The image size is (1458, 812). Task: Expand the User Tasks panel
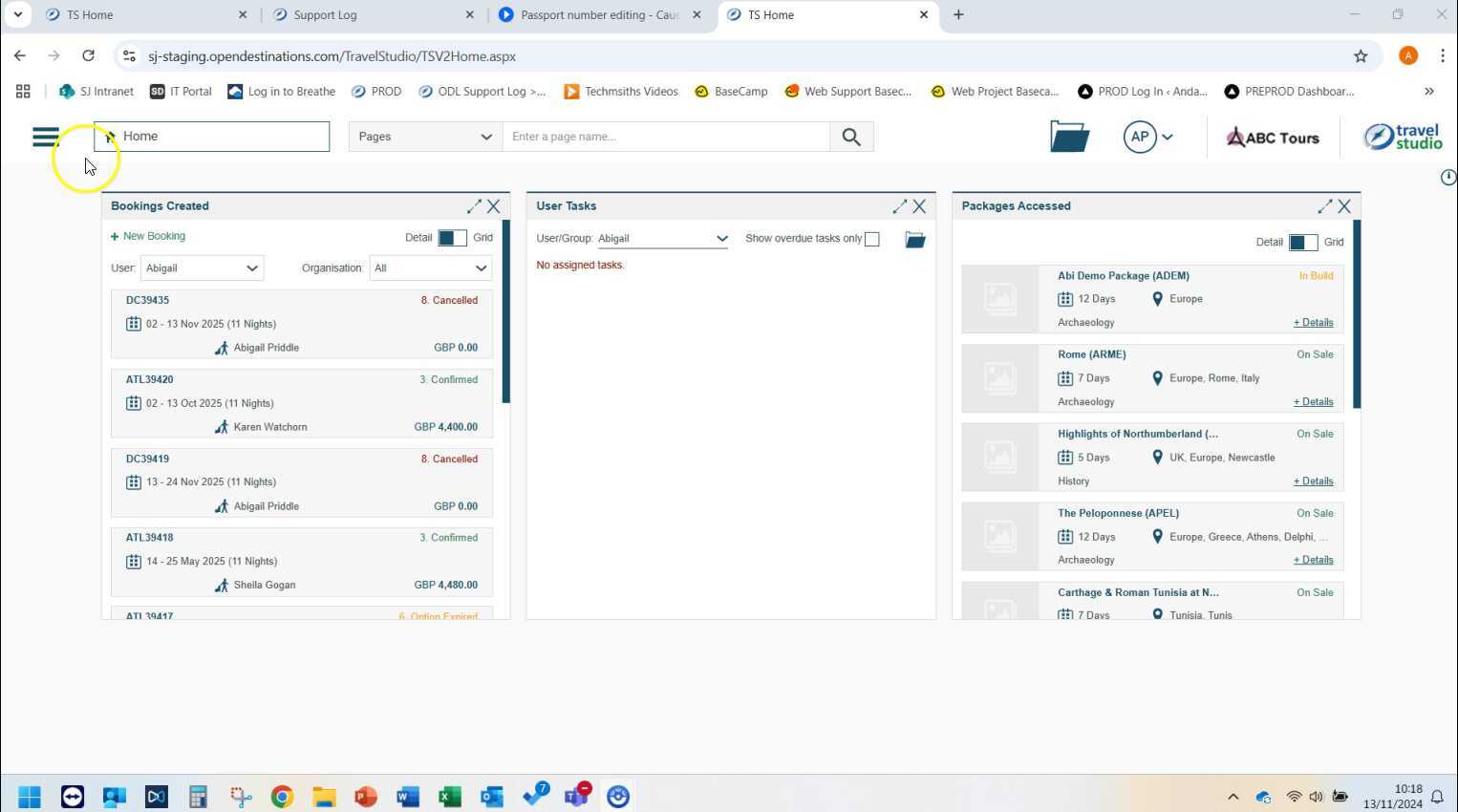click(x=899, y=206)
